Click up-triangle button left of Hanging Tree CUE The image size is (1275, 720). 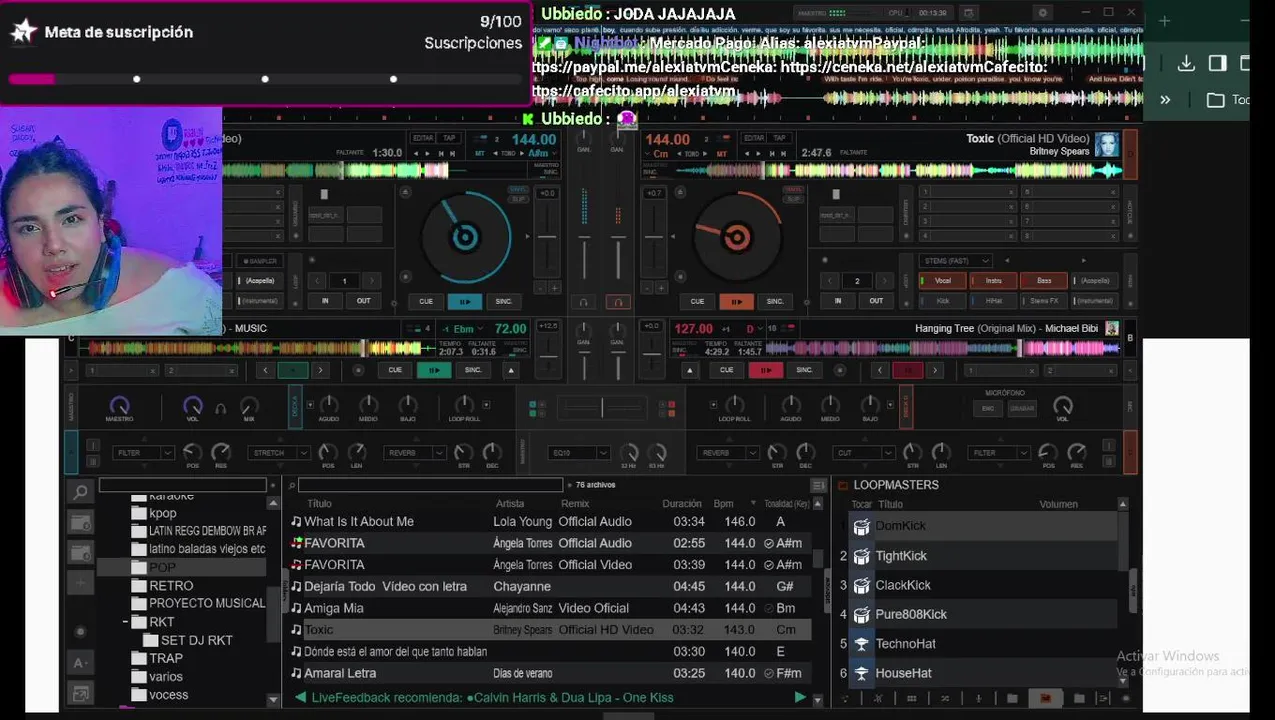(x=689, y=370)
